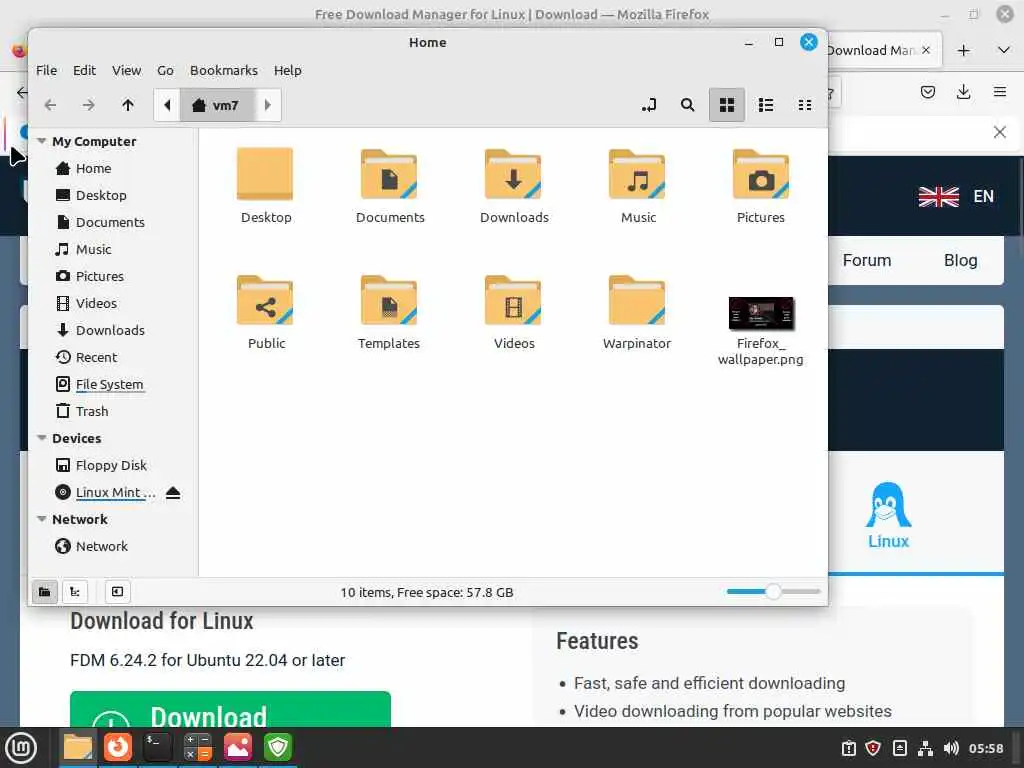Screen dimensions: 1024x768
Task: Select the Templates folder icon
Action: (389, 300)
